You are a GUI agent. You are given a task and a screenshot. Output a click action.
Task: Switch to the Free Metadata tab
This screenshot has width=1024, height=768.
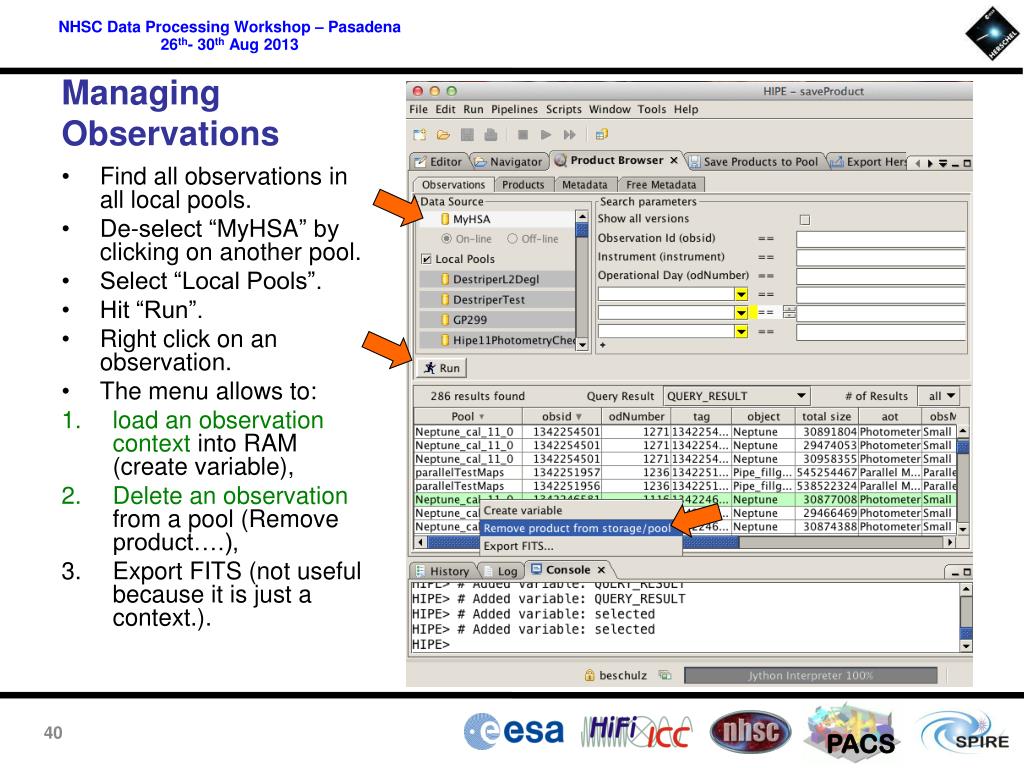click(x=660, y=185)
